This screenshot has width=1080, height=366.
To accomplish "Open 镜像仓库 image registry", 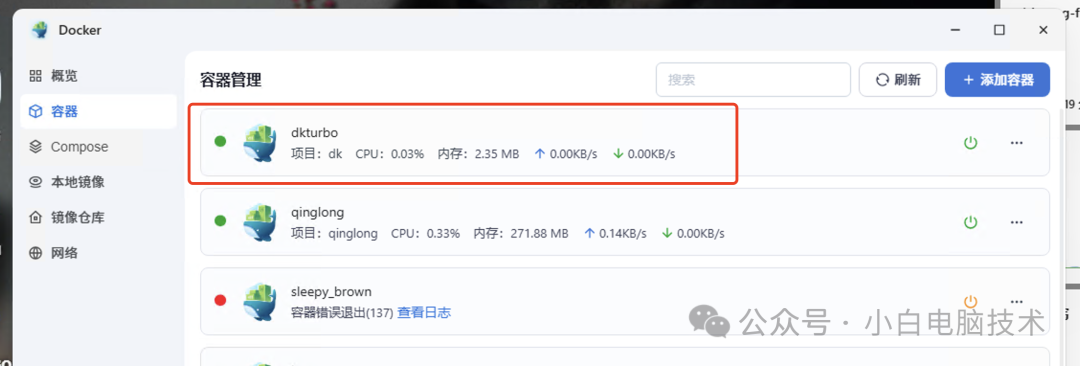I will pyautogui.click(x=67, y=218).
